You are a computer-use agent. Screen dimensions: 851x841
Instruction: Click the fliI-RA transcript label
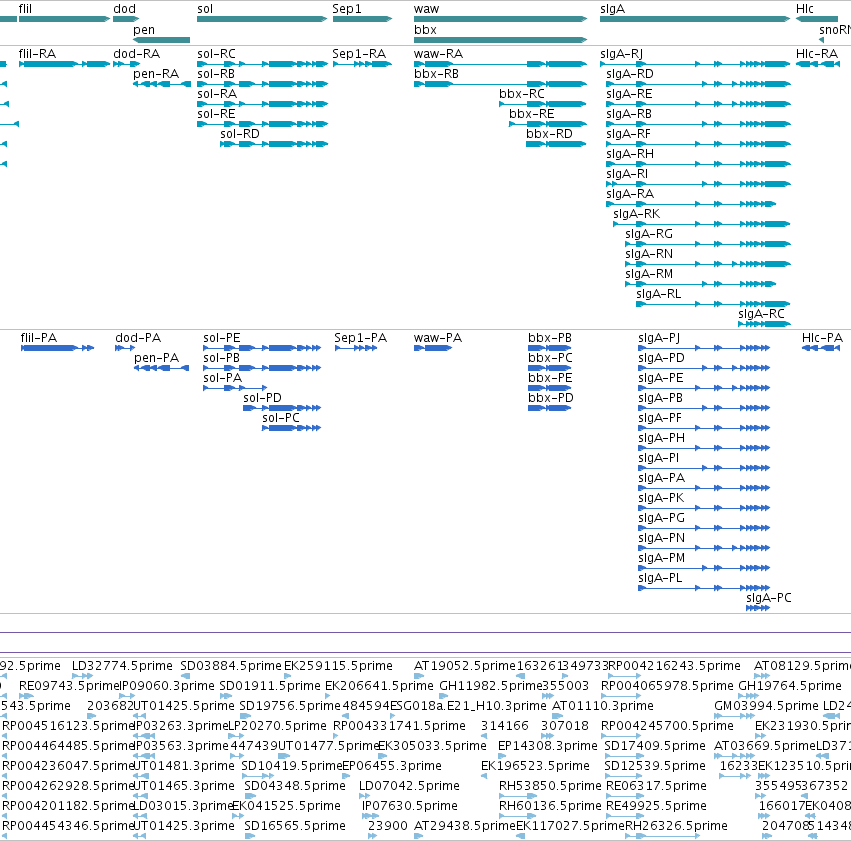pos(37,54)
